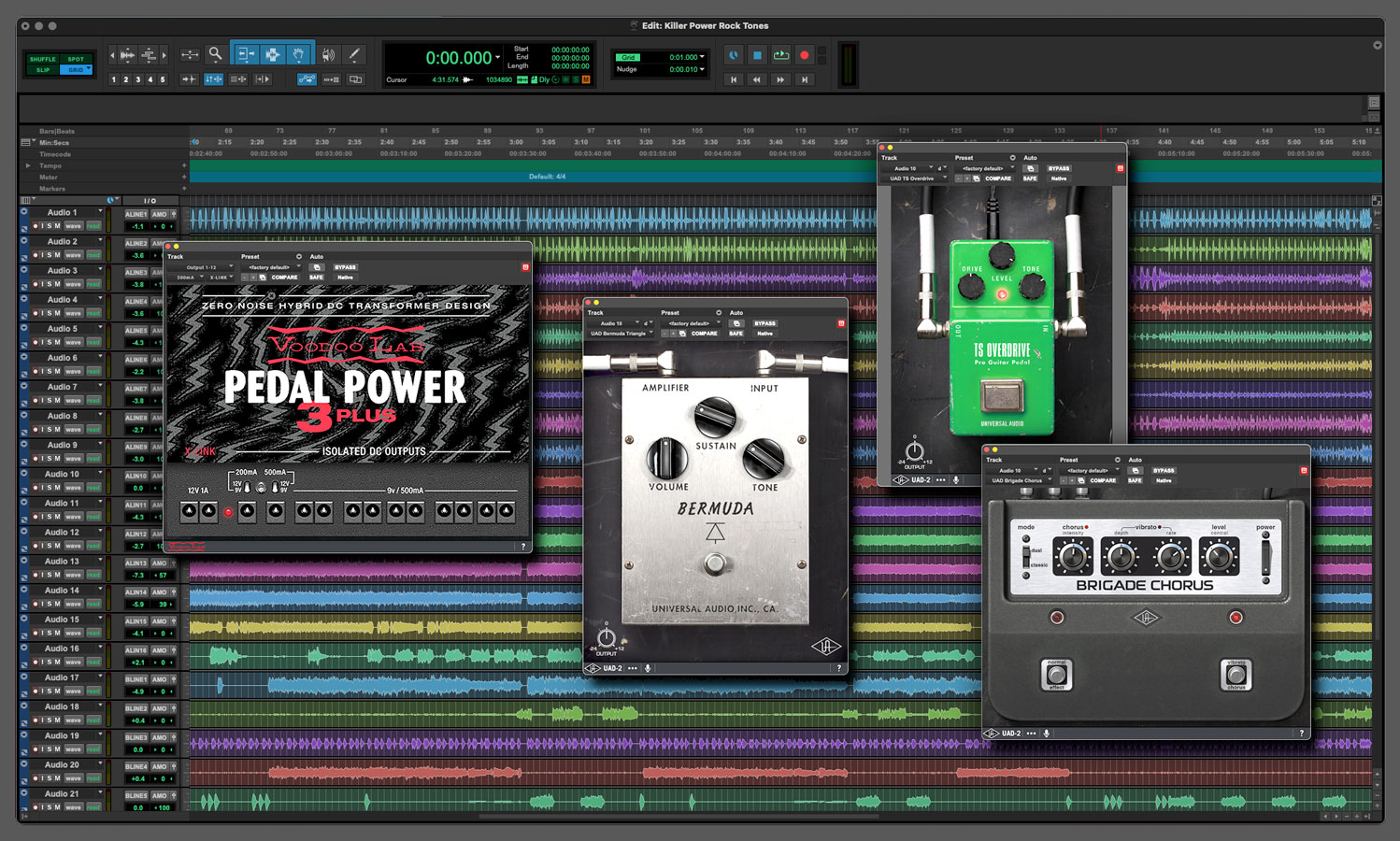
Task: Click COMPARE on the Bermuda Triangle plugin
Action: (x=705, y=334)
